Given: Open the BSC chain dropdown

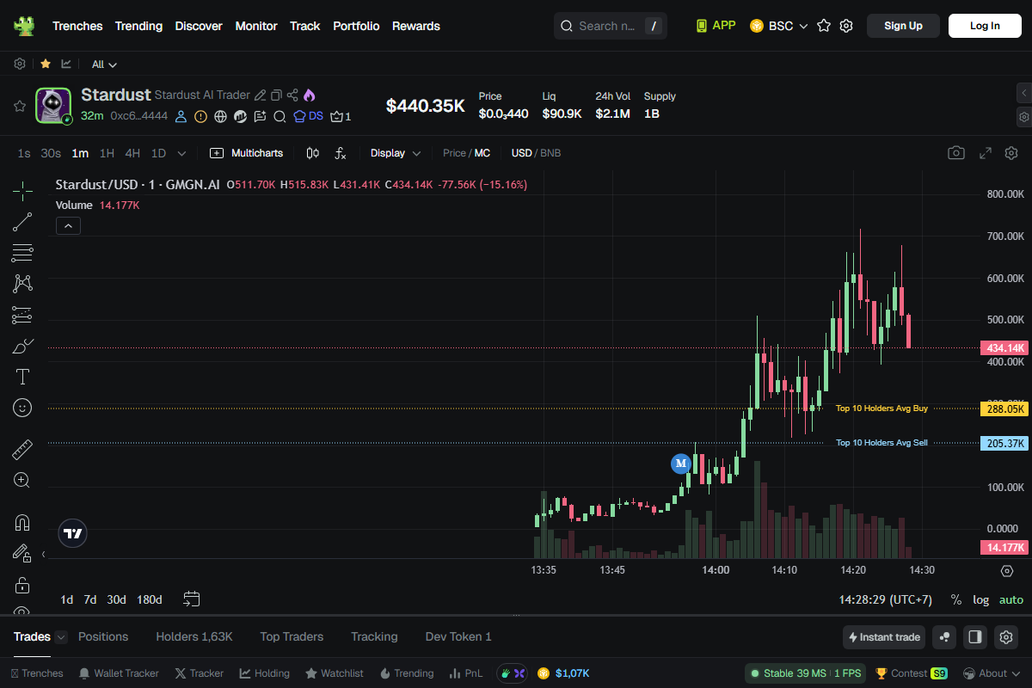Looking at the screenshot, I should [x=779, y=26].
